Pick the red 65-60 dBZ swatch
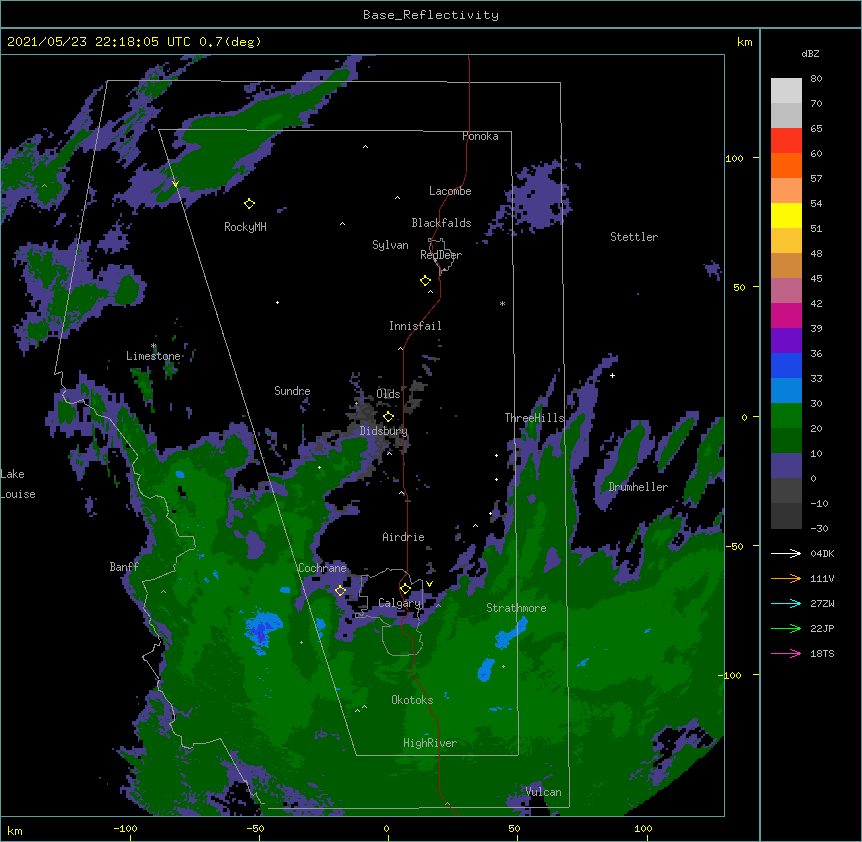Screen dimensions: 862x842 pos(786,141)
